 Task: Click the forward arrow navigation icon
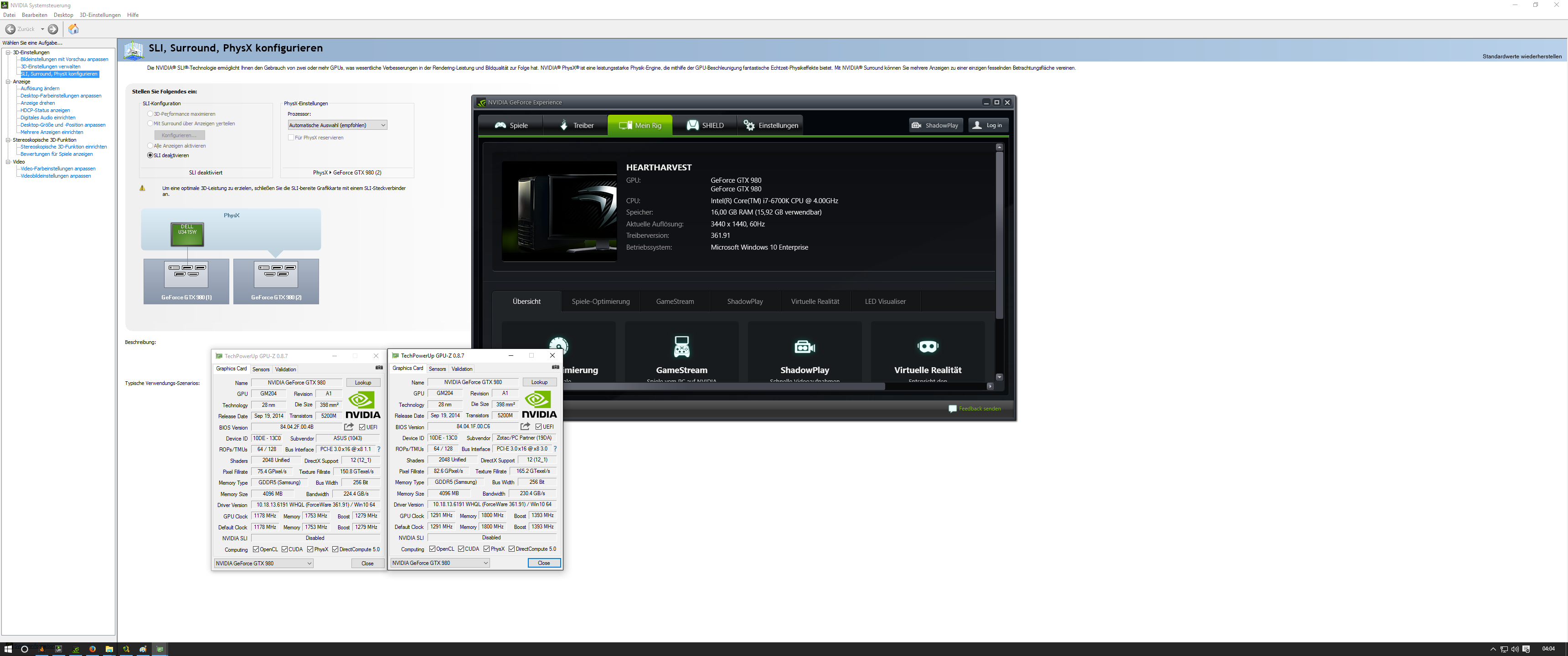point(53,29)
